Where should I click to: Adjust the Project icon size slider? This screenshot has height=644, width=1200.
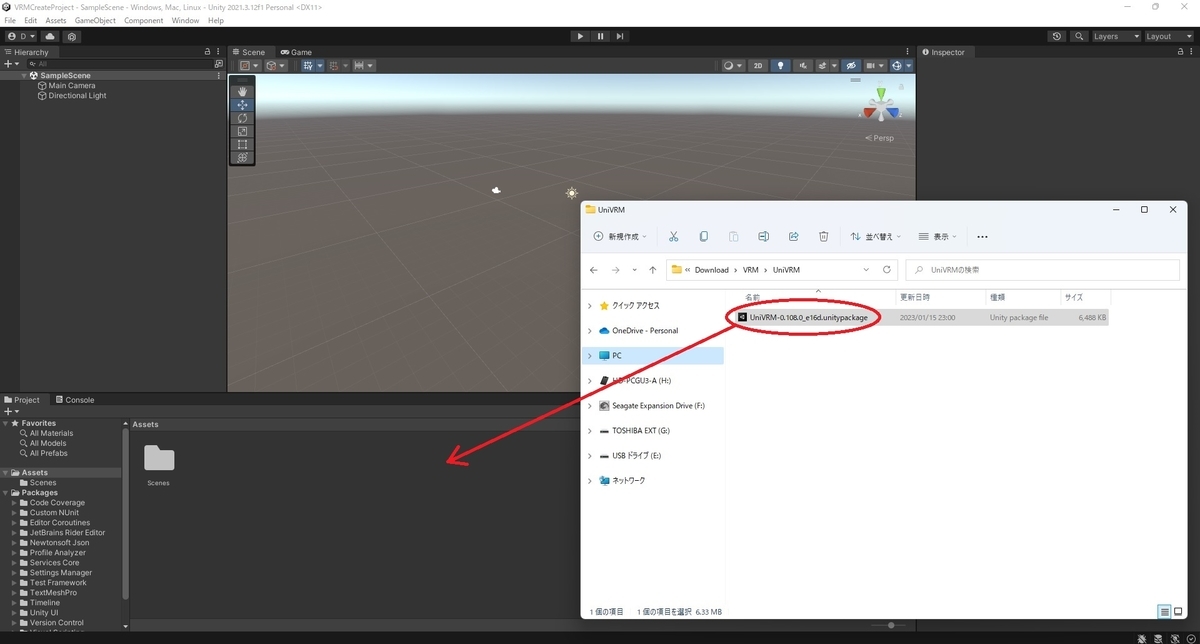pos(891,626)
